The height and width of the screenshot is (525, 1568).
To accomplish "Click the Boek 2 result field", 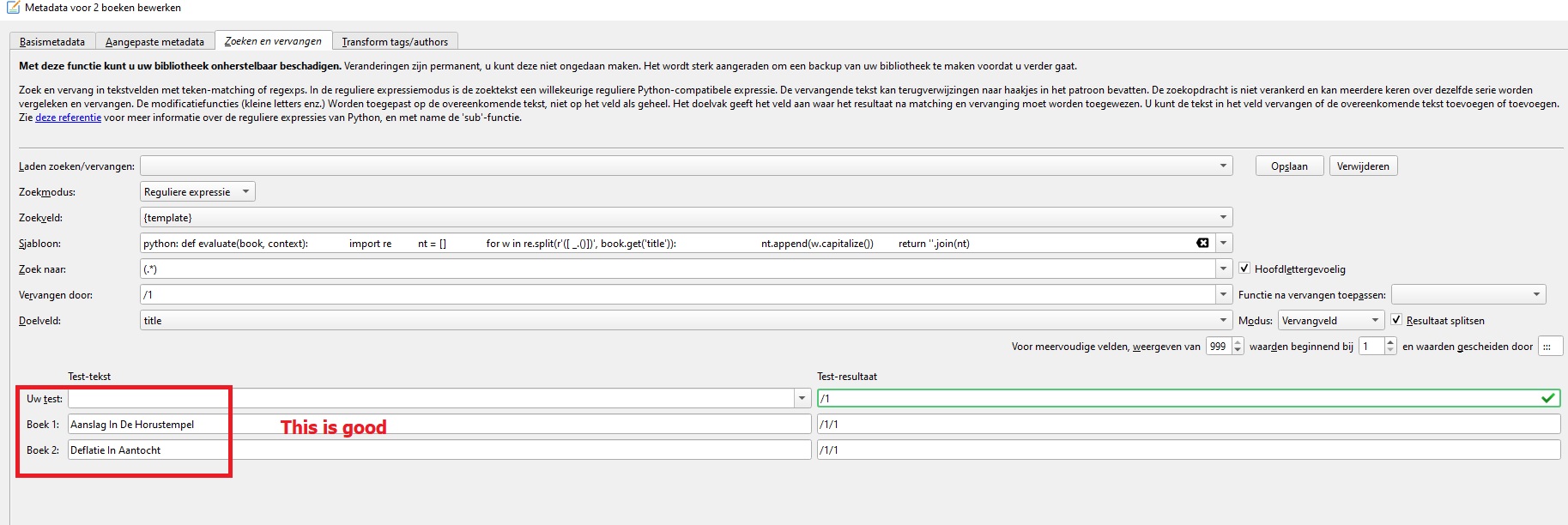I will pyautogui.click(x=1189, y=450).
